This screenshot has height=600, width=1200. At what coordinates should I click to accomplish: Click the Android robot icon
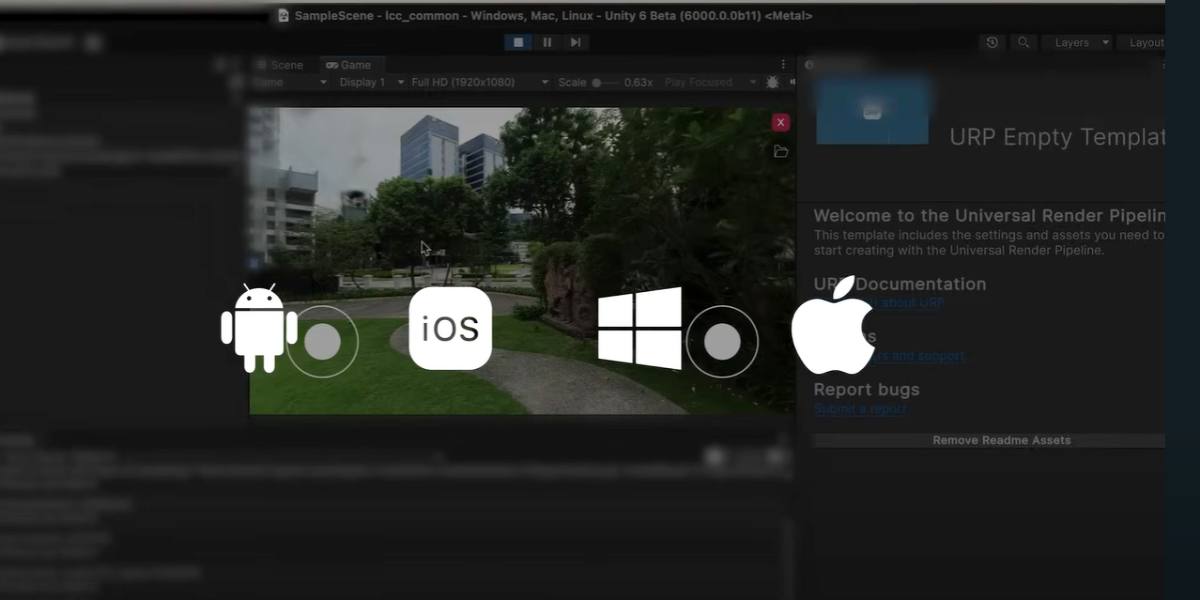258,328
